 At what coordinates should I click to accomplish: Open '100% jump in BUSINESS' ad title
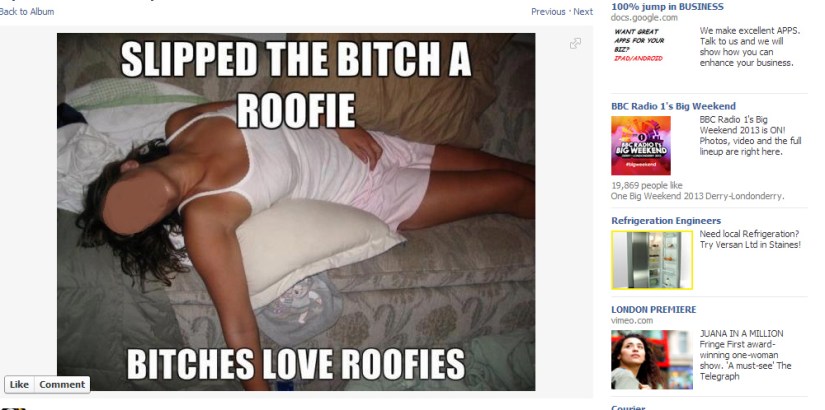point(667,7)
